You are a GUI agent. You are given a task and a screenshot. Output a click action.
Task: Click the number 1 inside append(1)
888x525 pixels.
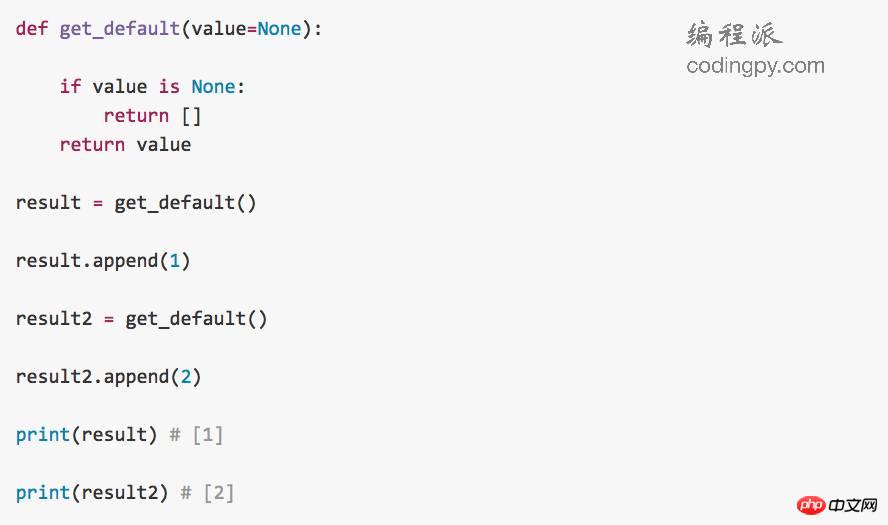pyautogui.click(x=174, y=261)
